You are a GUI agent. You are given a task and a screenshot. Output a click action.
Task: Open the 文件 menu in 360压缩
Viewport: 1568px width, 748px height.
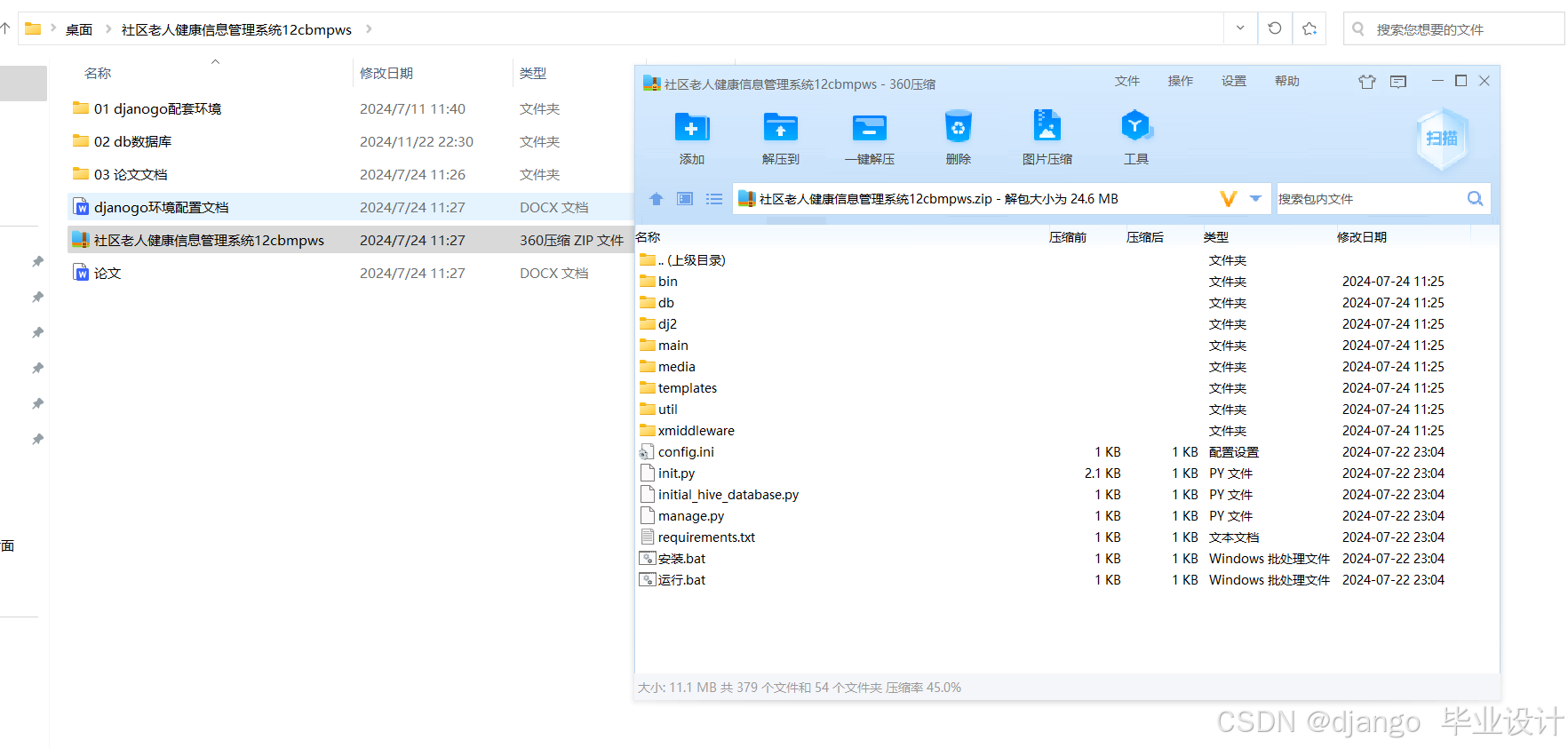(1127, 81)
